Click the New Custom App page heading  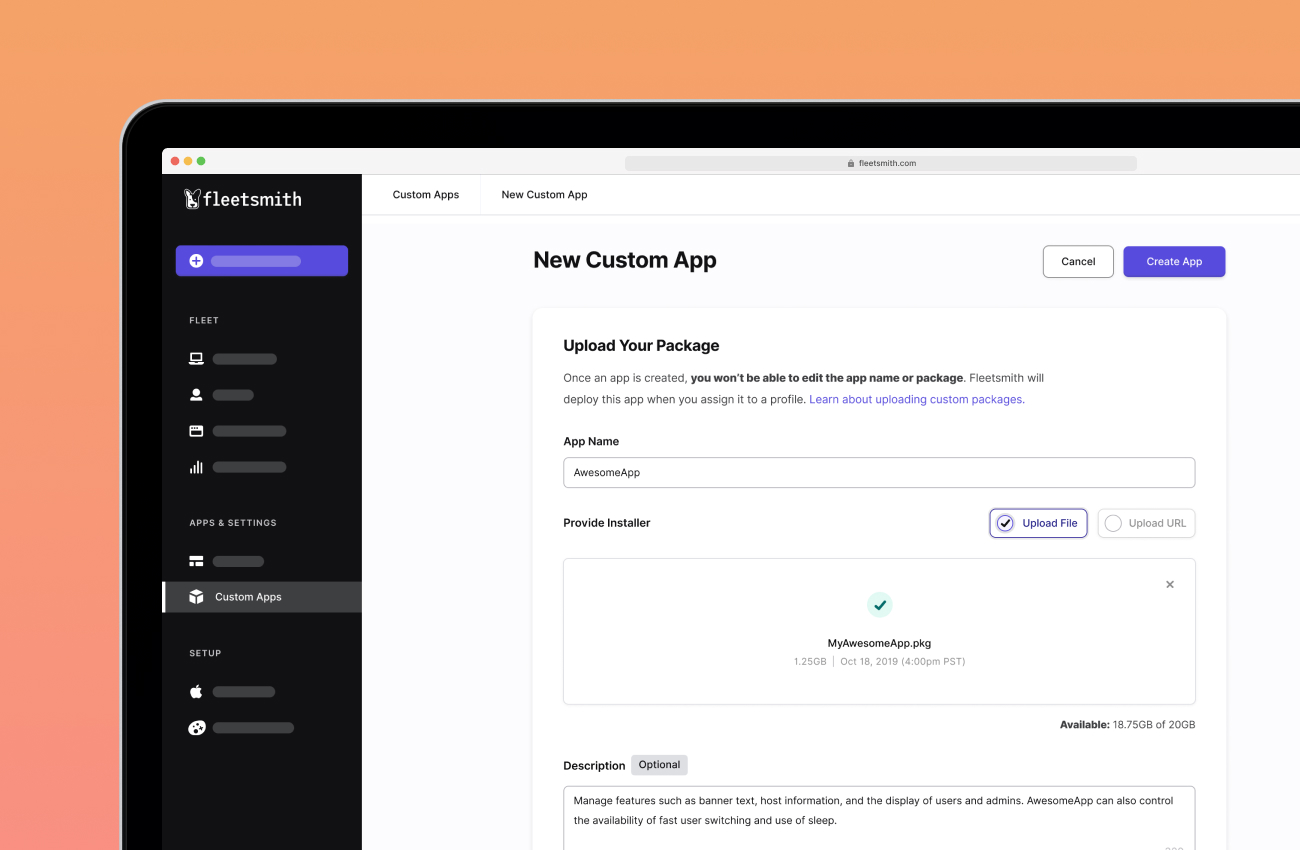(625, 260)
